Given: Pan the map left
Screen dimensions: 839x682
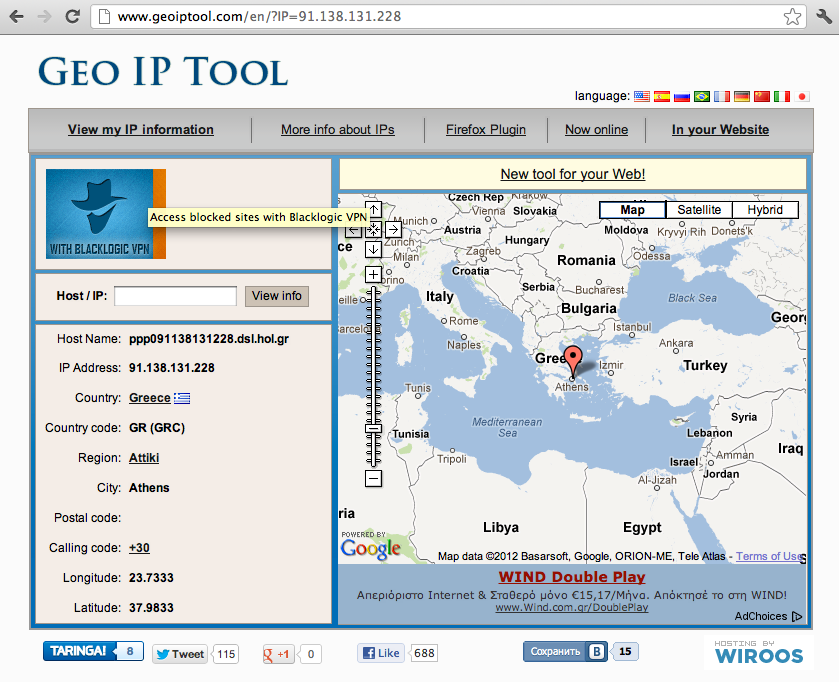Looking at the screenshot, I should point(353,231).
